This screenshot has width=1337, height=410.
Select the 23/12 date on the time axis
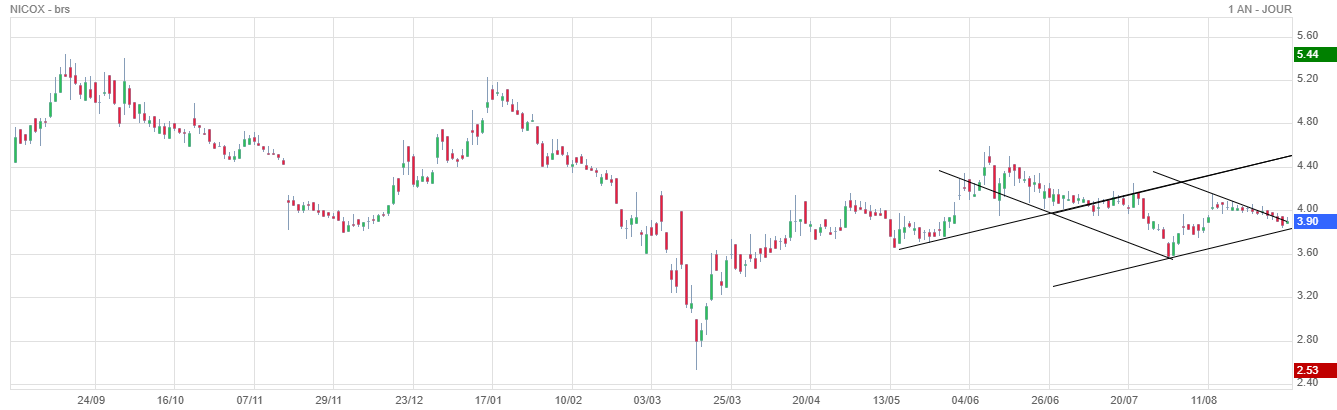click(409, 399)
